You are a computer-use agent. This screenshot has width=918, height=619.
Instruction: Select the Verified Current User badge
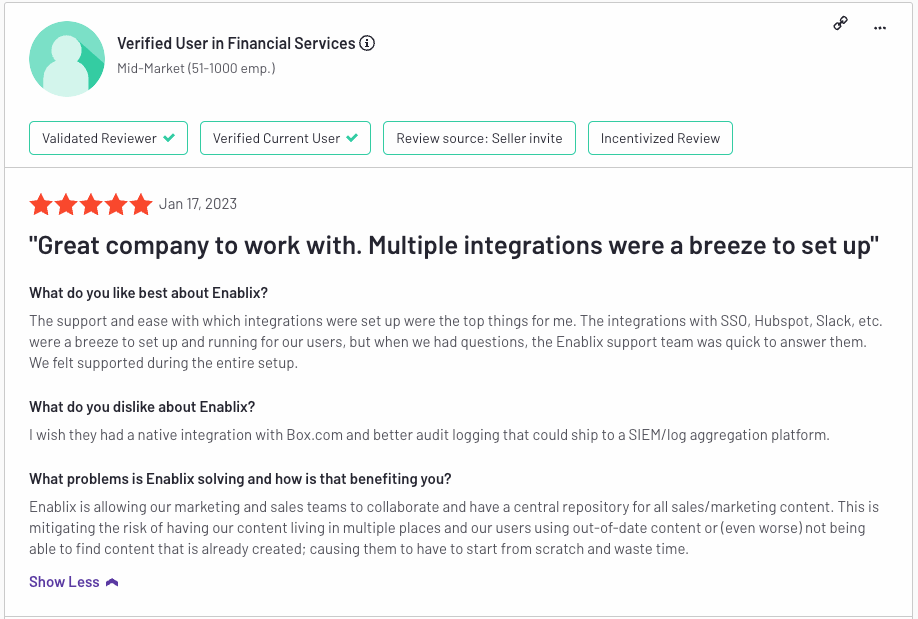click(285, 138)
